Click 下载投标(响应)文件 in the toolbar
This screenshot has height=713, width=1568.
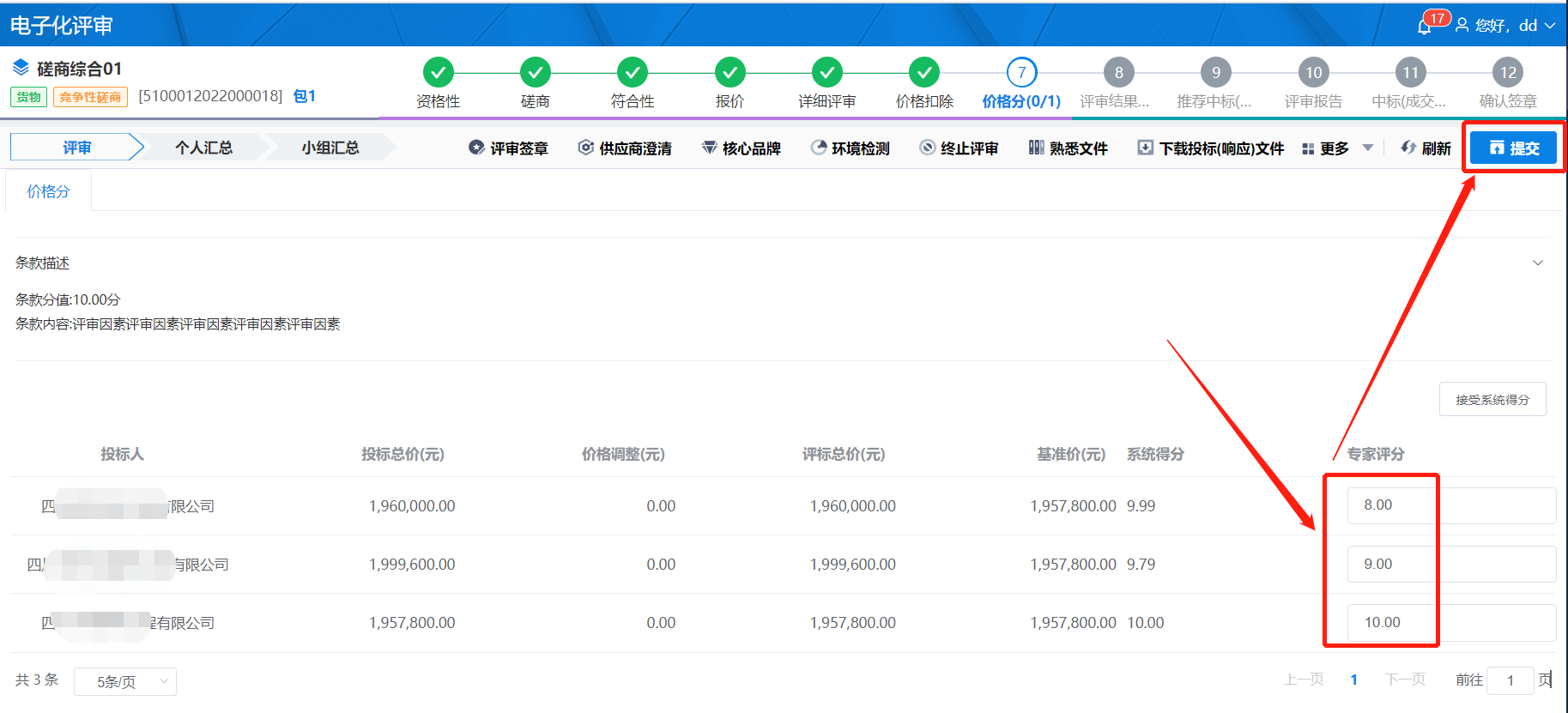1211,148
